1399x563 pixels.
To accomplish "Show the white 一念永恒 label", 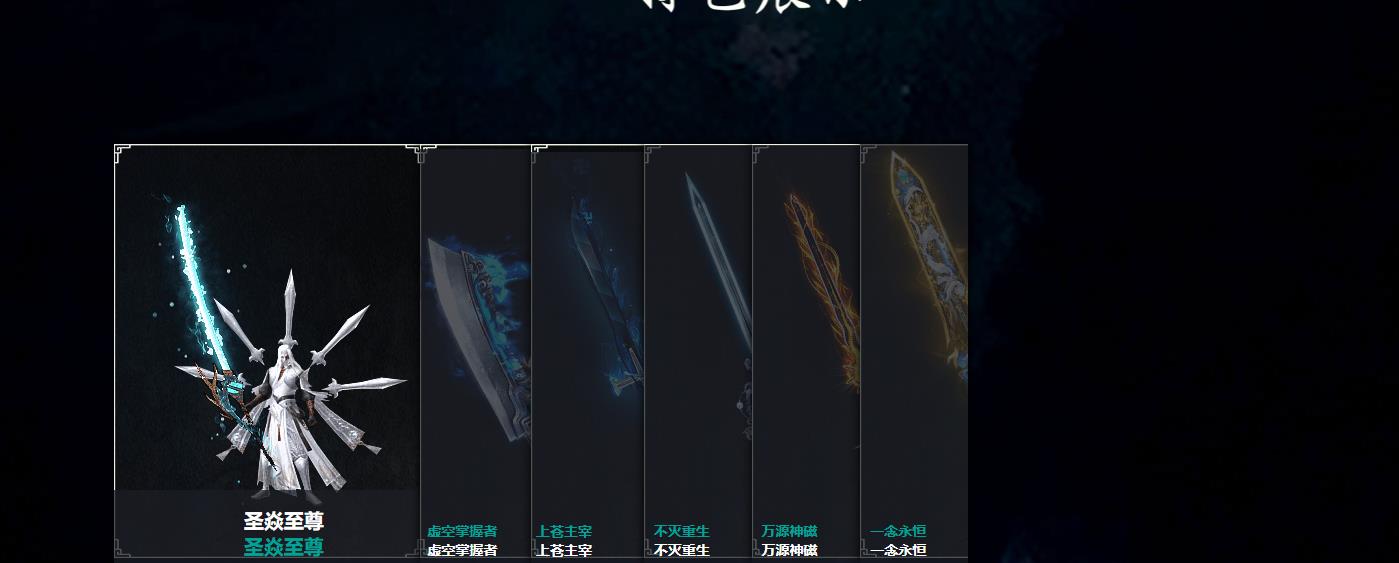I will [898, 550].
